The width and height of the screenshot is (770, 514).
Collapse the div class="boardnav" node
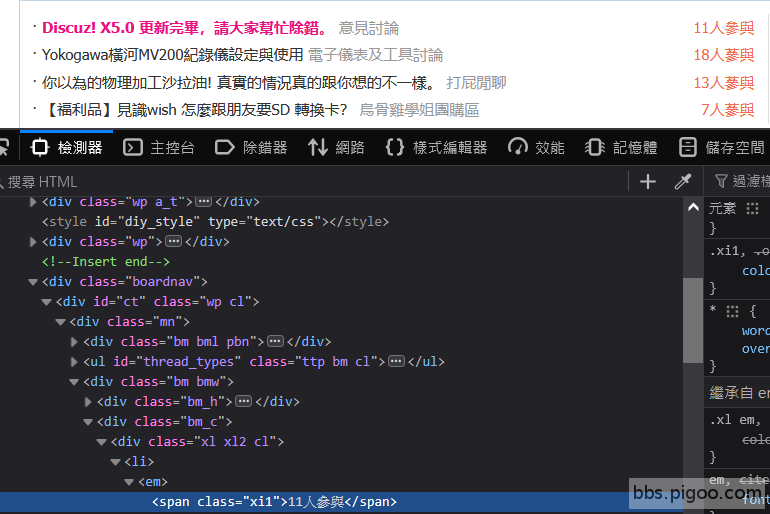pos(33,282)
